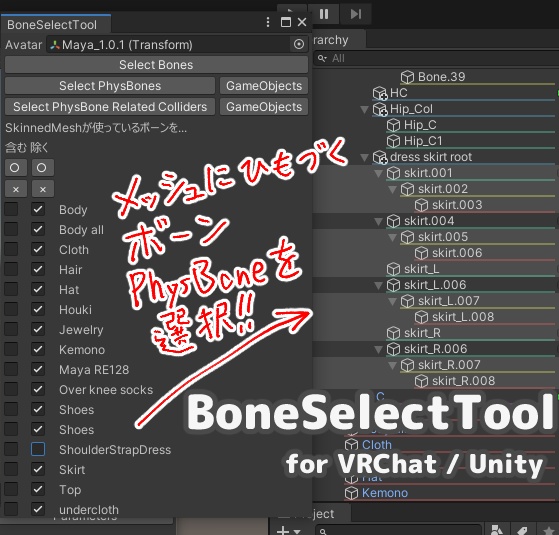Viewport: 559px width, 535px height.
Task: Select the HC object icon in Hierarchy
Action: click(x=380, y=93)
